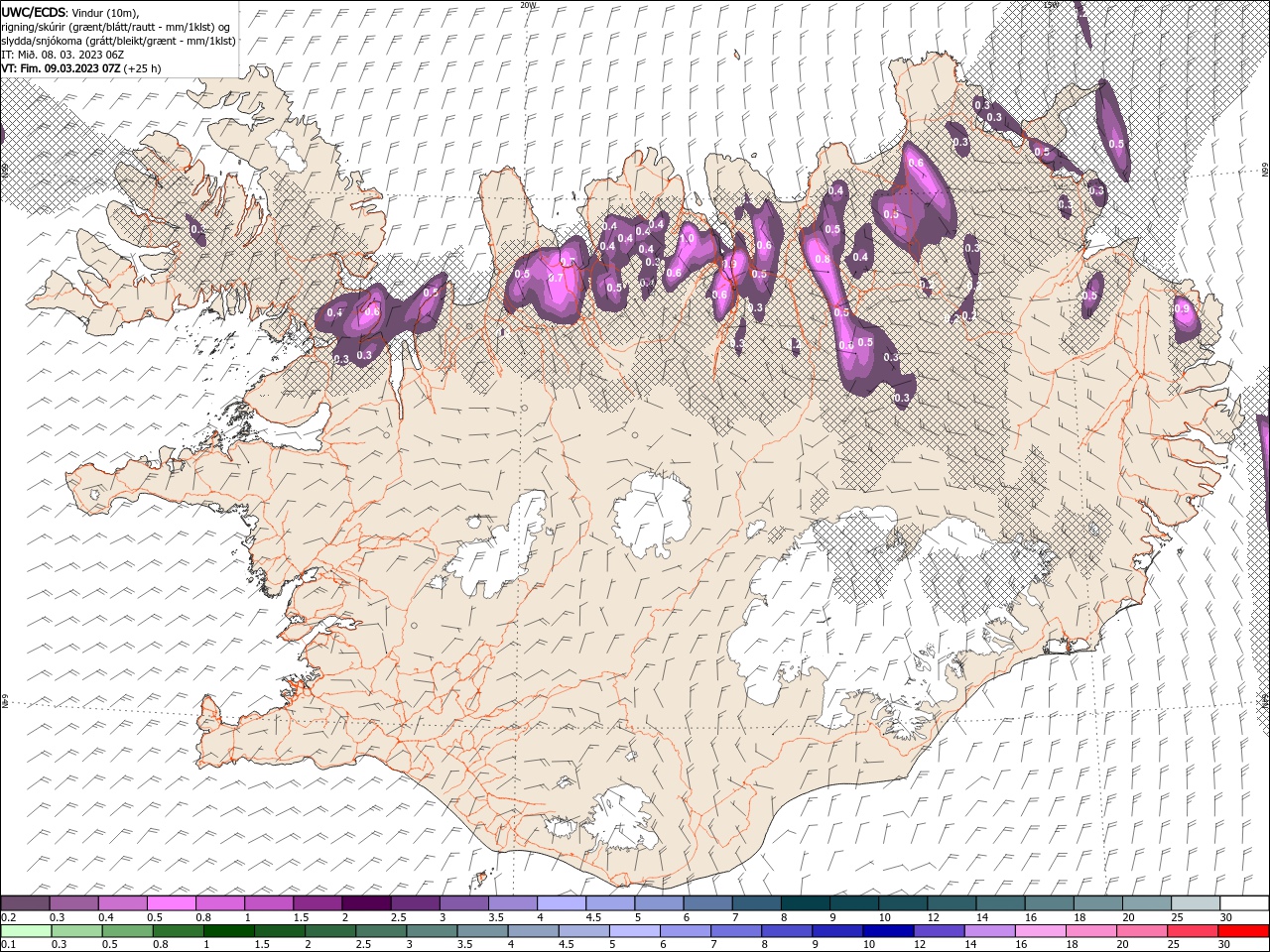Select the light lavender 4–4.5 swatch, upper legend
Image resolution: width=1270 pixels, height=952 pixels.
coord(562,903)
